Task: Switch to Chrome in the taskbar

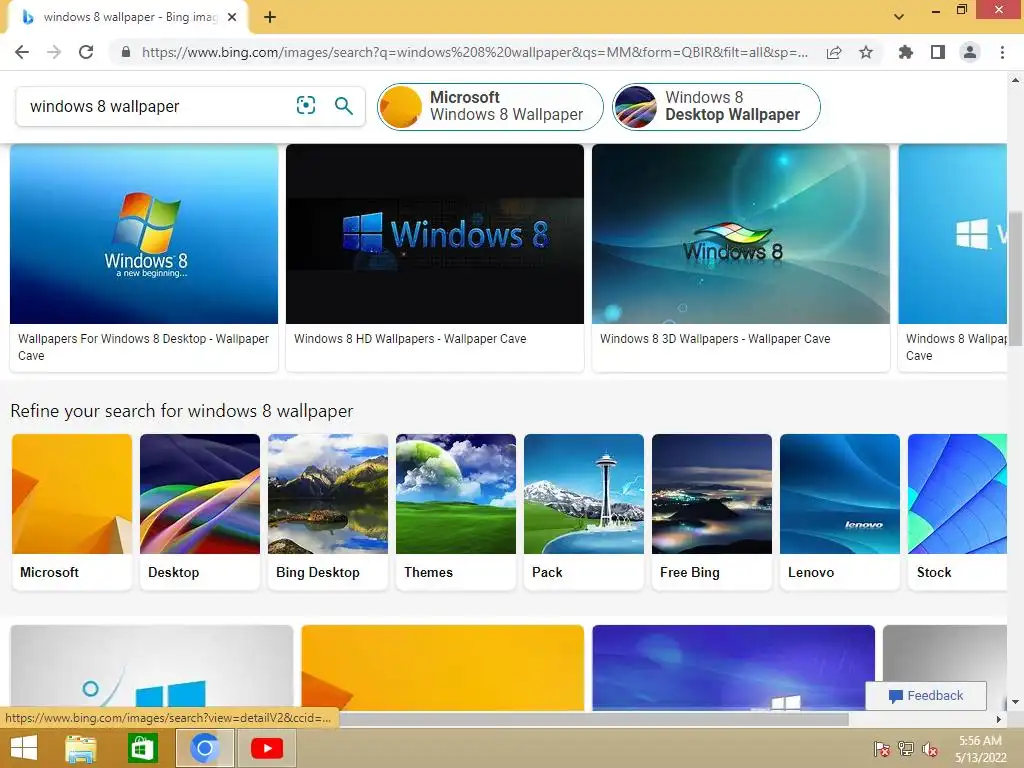Action: coord(205,748)
